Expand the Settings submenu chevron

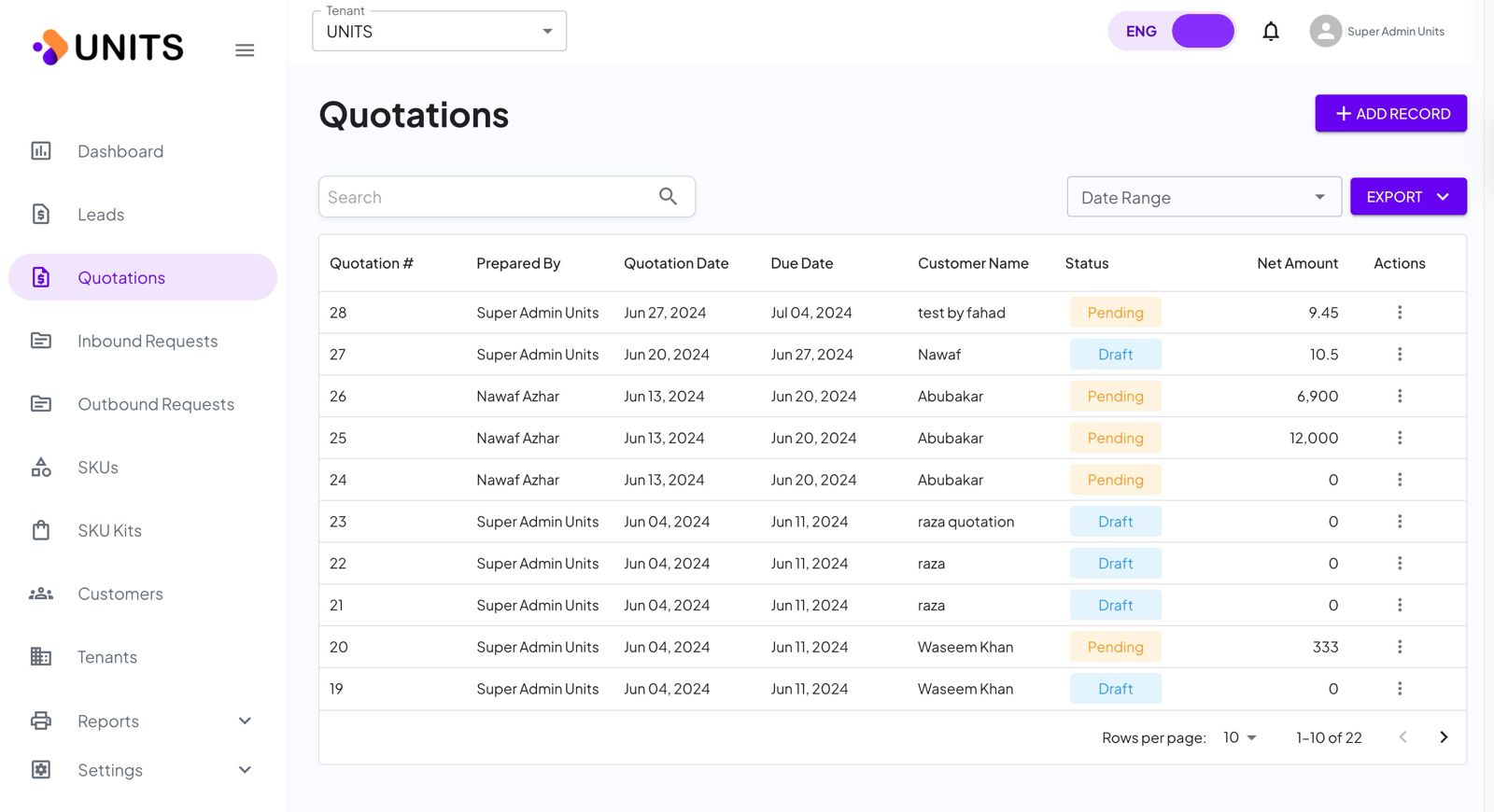[x=245, y=770]
